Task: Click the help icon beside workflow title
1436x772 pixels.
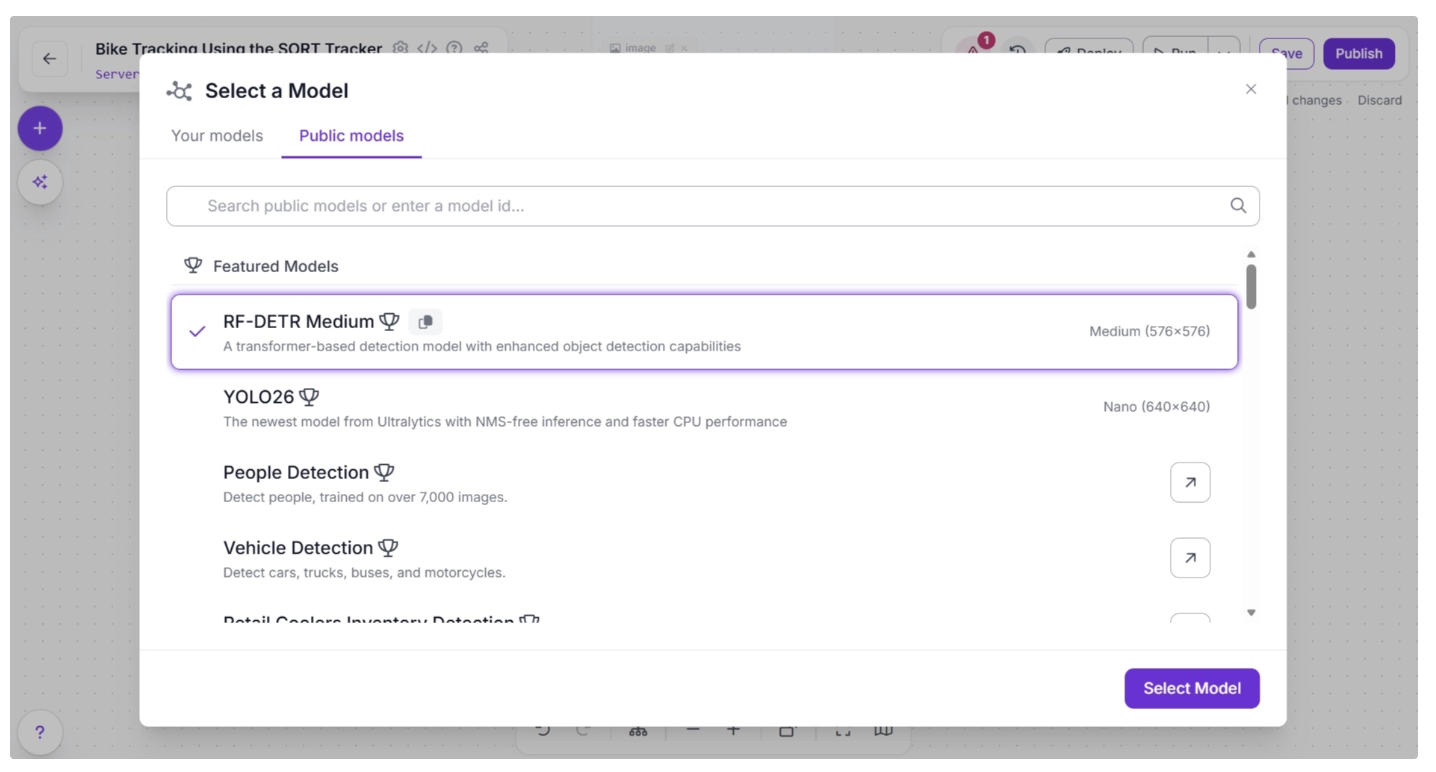Action: click(x=454, y=48)
